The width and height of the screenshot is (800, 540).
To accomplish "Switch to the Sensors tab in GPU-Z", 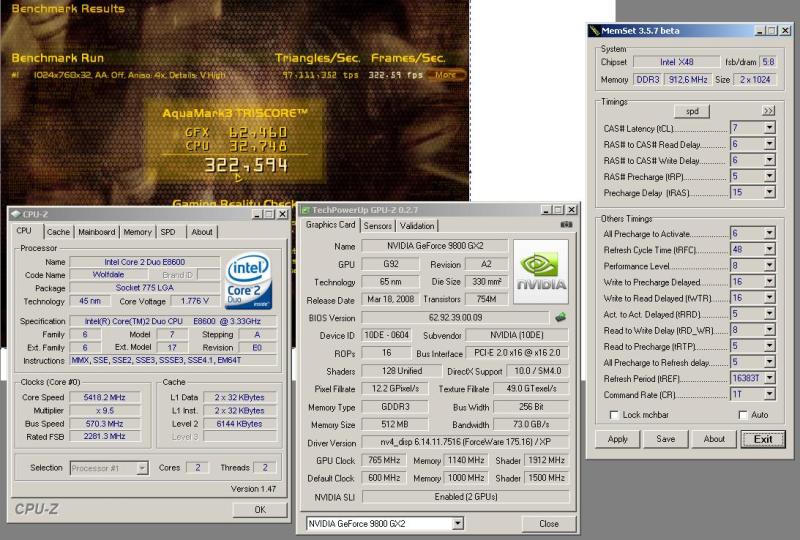I will coord(378,226).
